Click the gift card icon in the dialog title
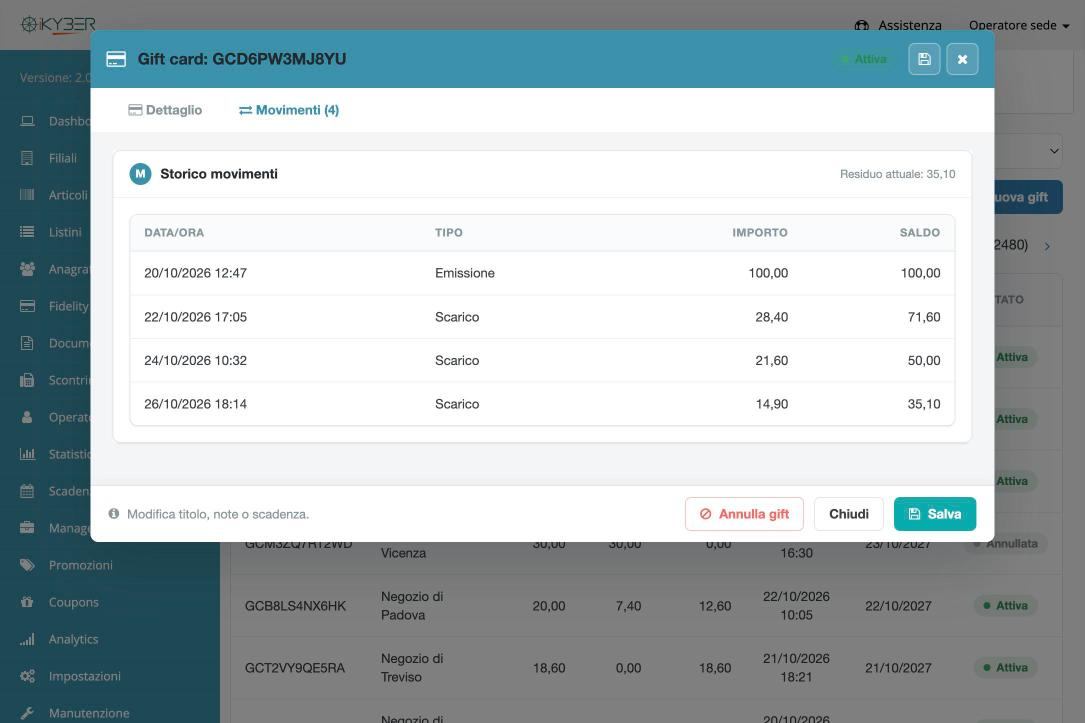 point(116,59)
